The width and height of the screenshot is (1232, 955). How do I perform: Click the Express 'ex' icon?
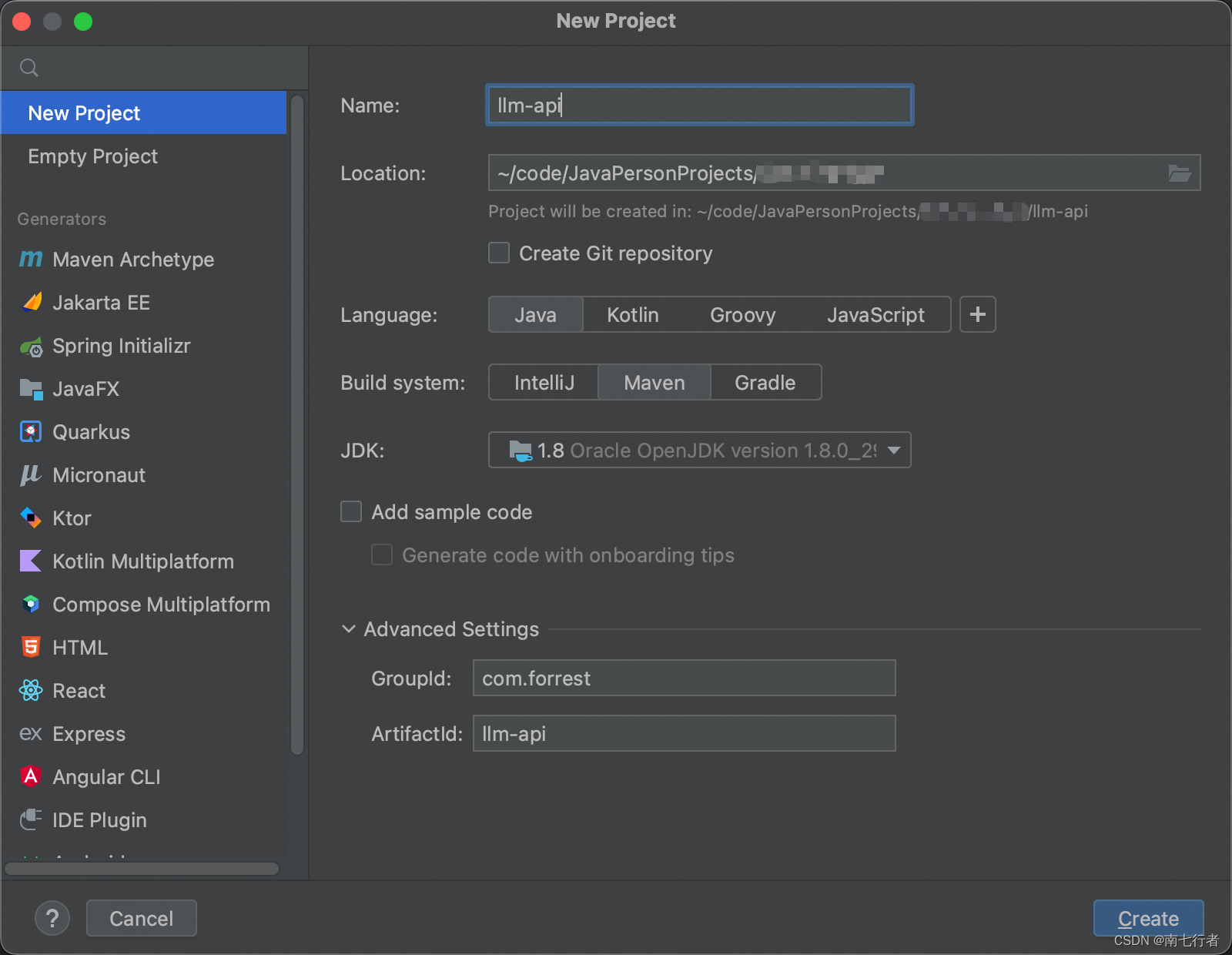(x=31, y=734)
